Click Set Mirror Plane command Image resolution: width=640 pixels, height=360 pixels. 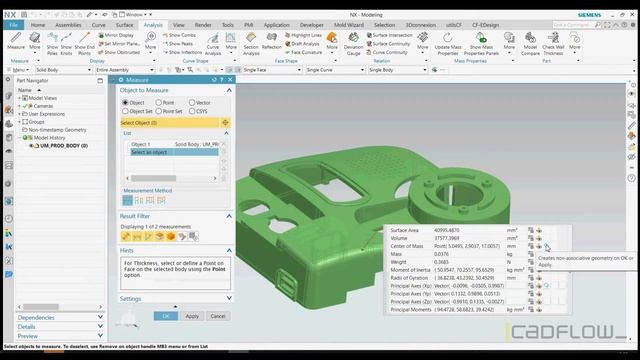[x=119, y=44]
